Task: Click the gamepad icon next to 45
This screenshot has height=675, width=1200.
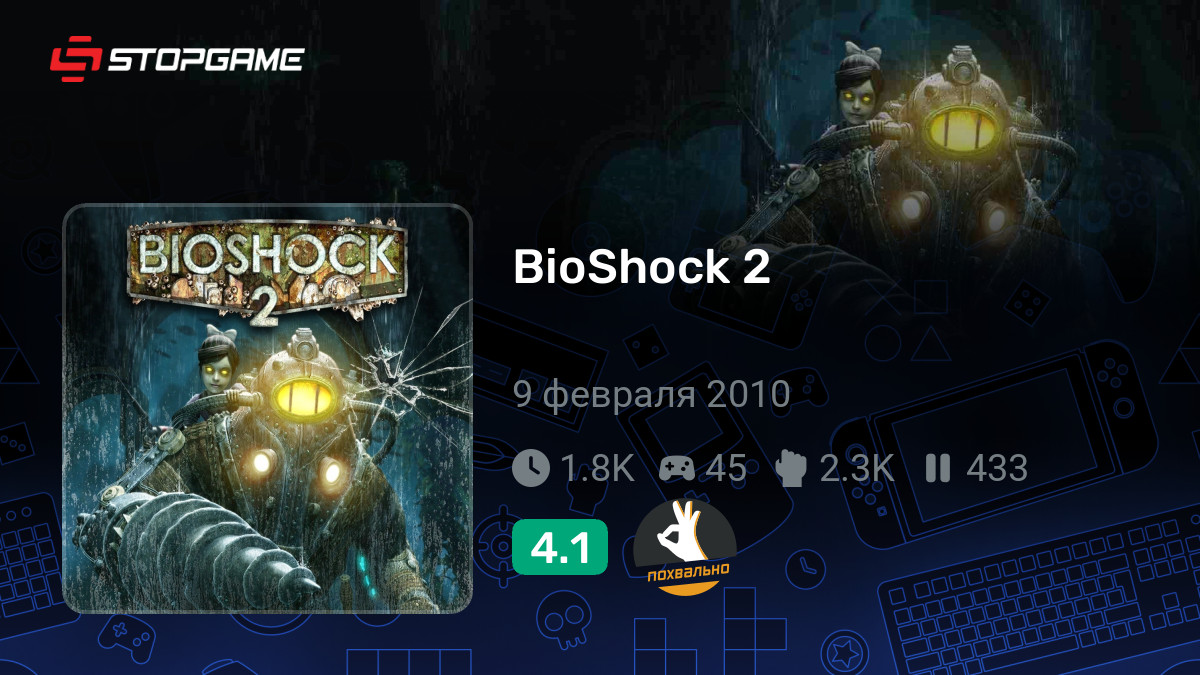Action: pos(677,468)
